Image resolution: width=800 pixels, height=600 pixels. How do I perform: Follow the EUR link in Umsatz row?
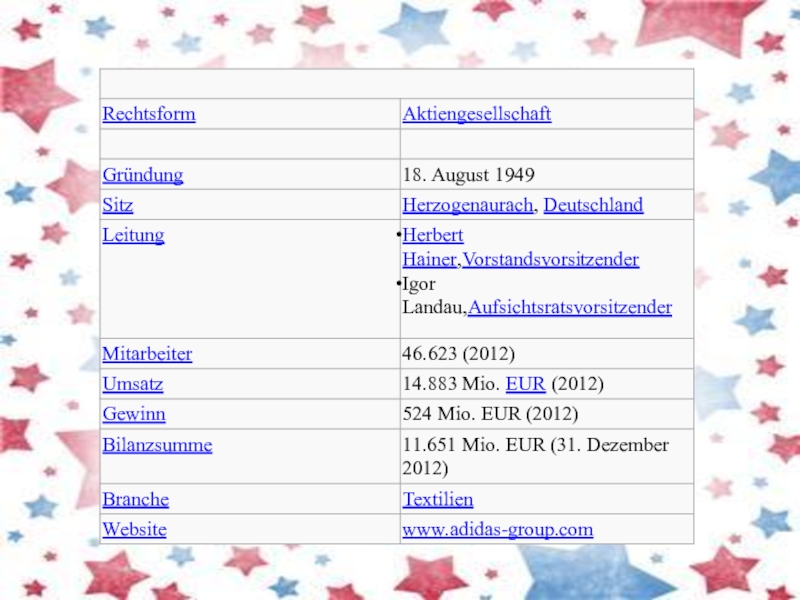pos(526,384)
